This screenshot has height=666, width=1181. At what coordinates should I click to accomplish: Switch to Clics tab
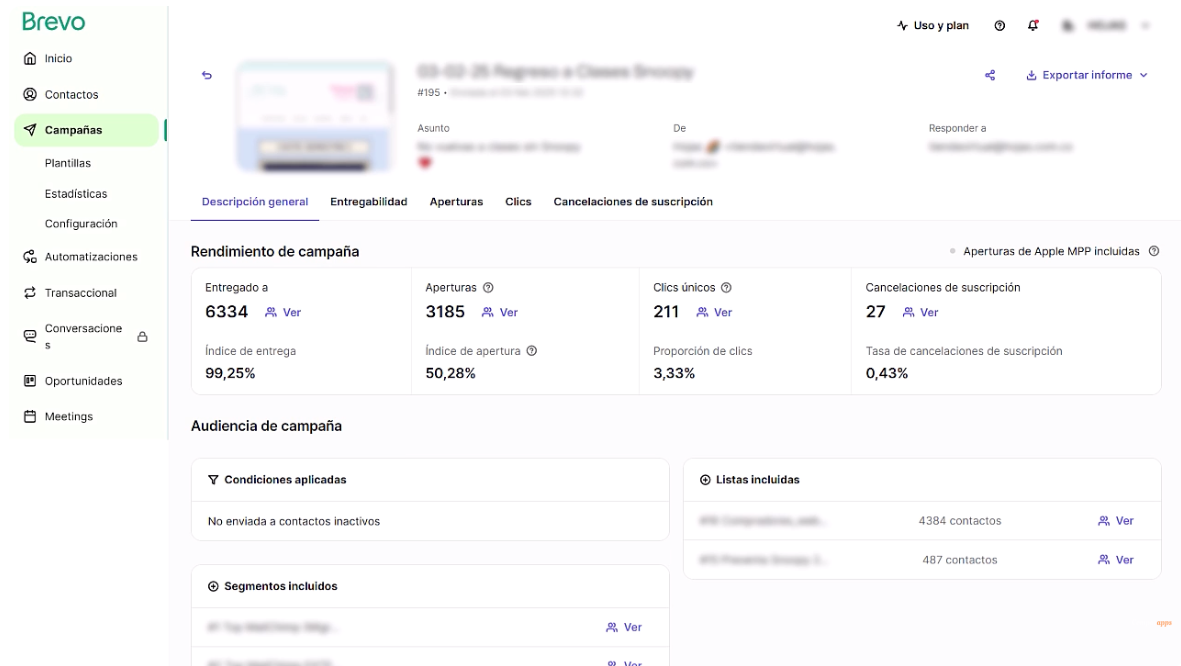pos(518,202)
